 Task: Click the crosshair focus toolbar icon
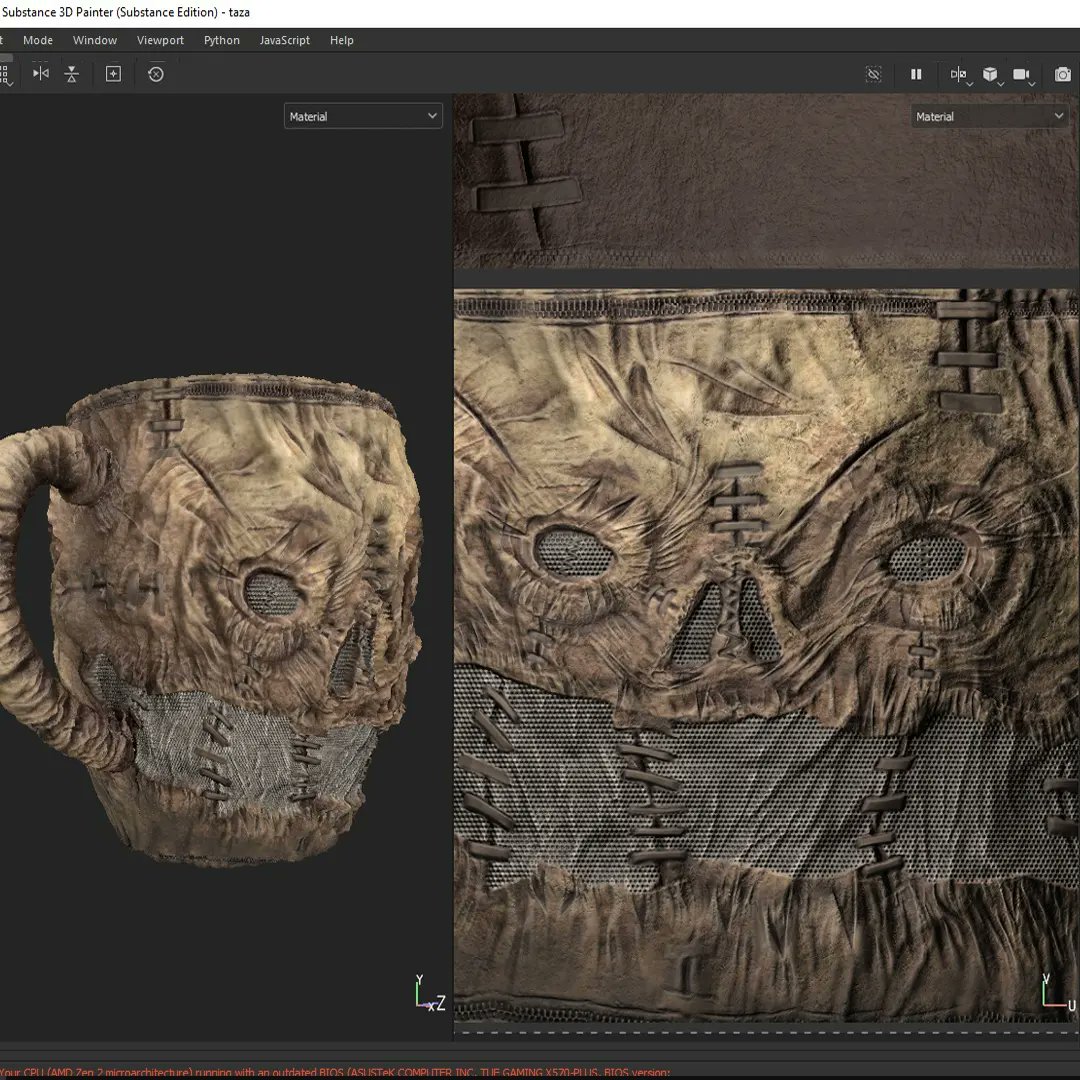point(113,74)
